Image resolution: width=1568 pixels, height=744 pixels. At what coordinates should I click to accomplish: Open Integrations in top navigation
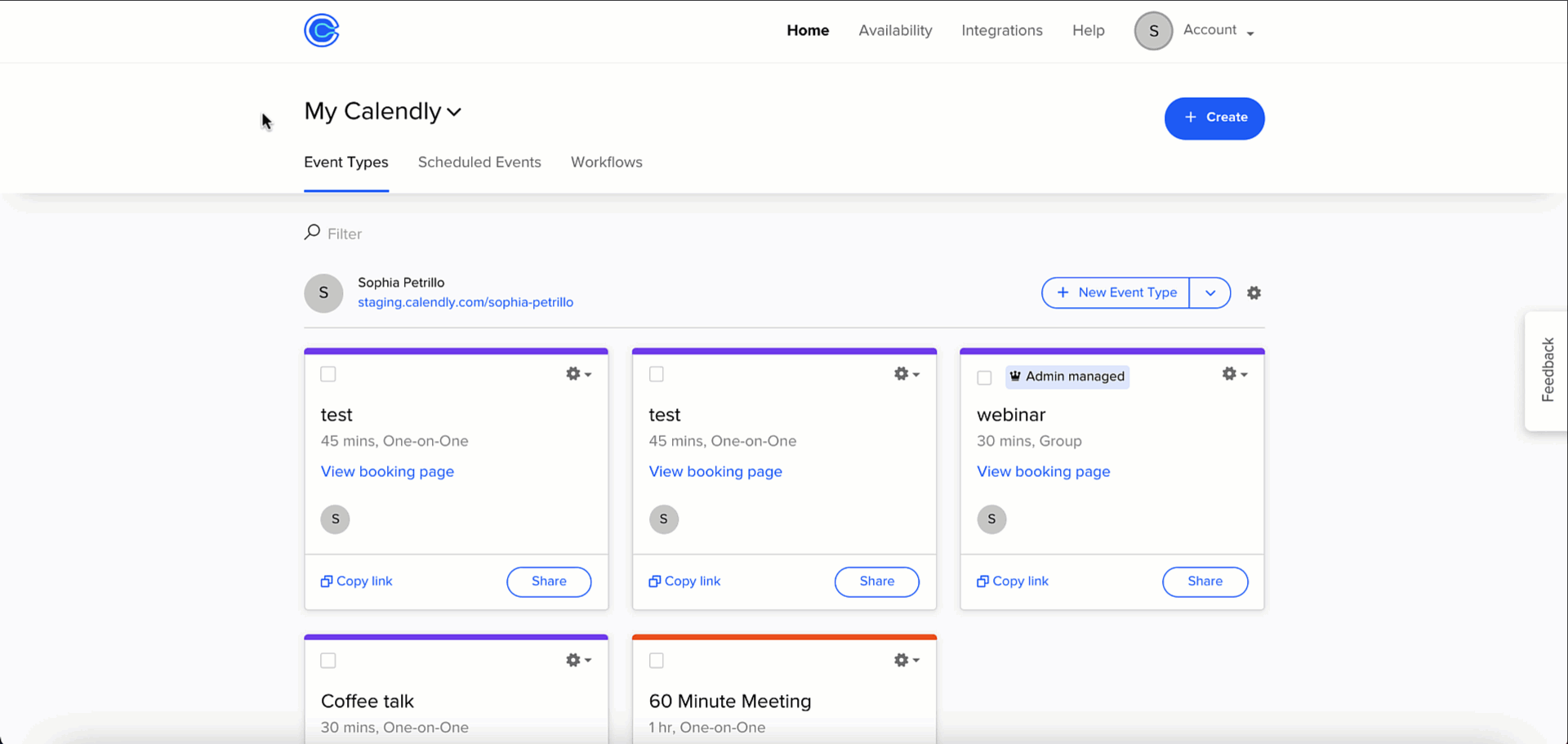click(1002, 30)
